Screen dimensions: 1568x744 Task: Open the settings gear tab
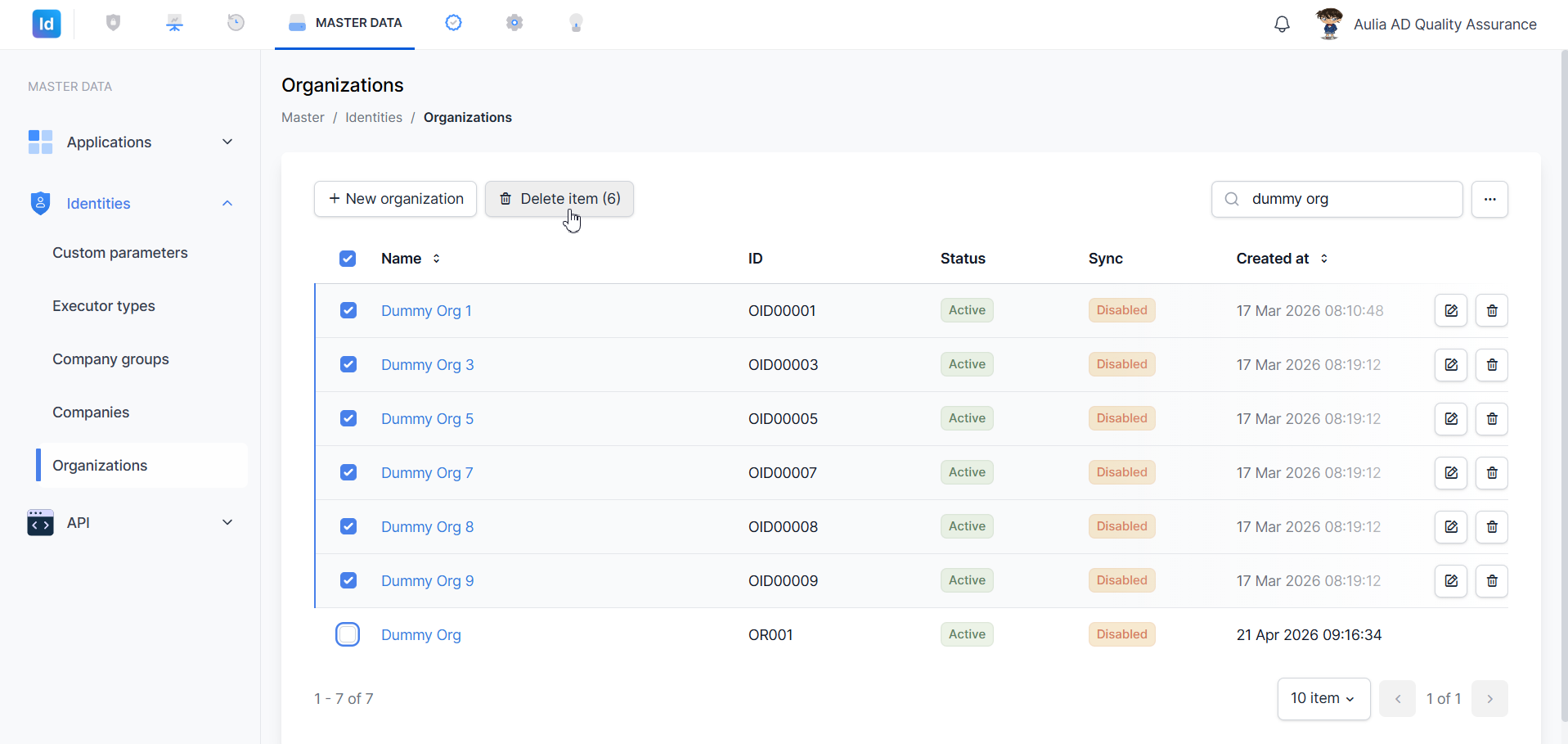click(514, 23)
